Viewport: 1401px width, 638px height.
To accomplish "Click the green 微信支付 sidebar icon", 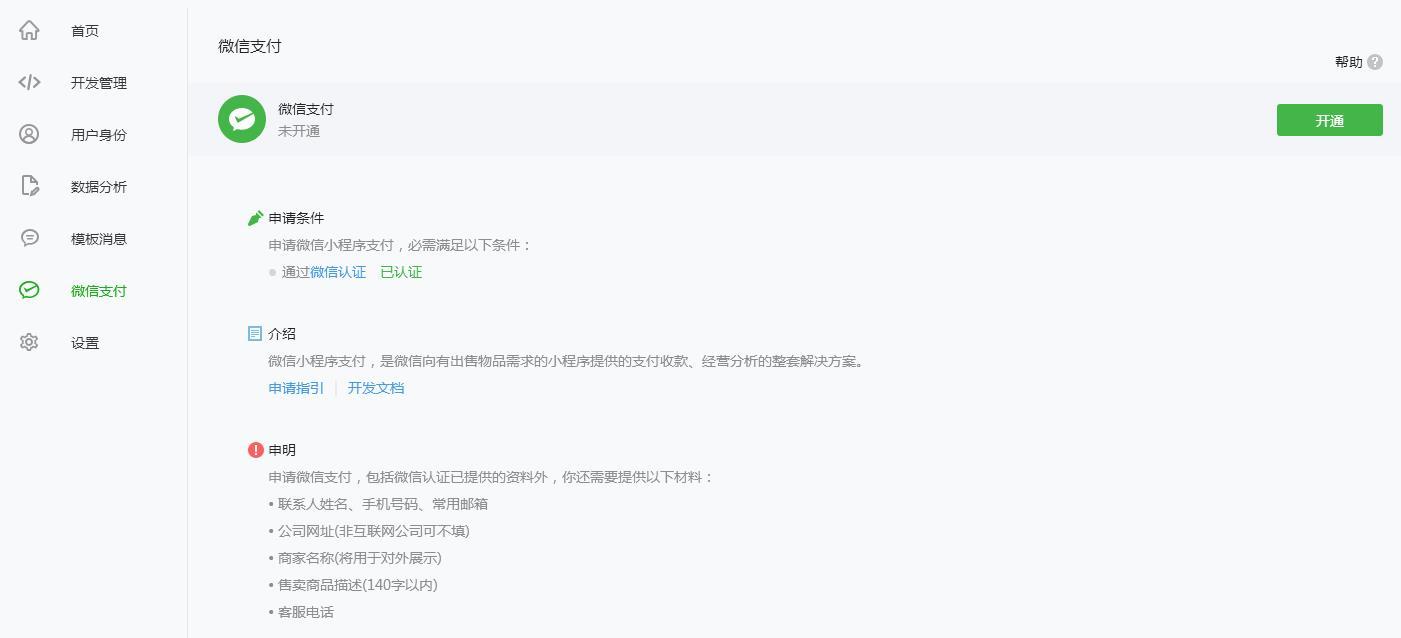I will 29,290.
